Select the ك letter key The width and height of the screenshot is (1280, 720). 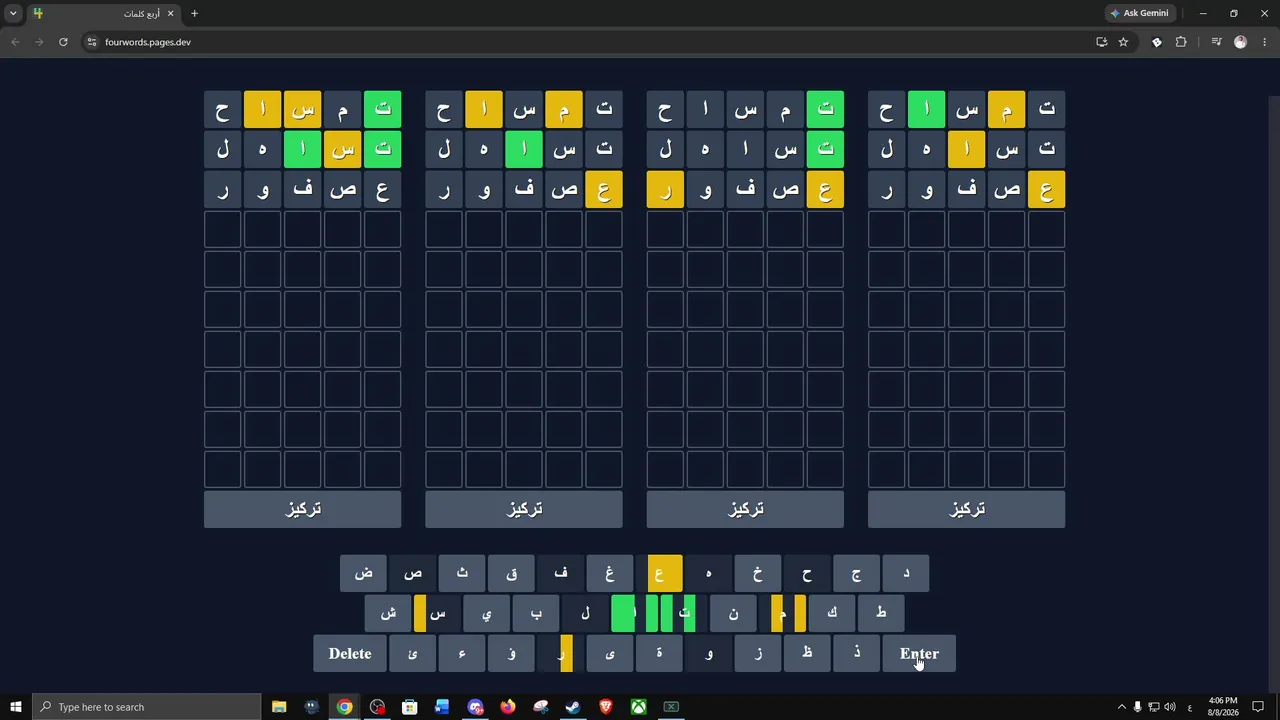tap(832, 613)
